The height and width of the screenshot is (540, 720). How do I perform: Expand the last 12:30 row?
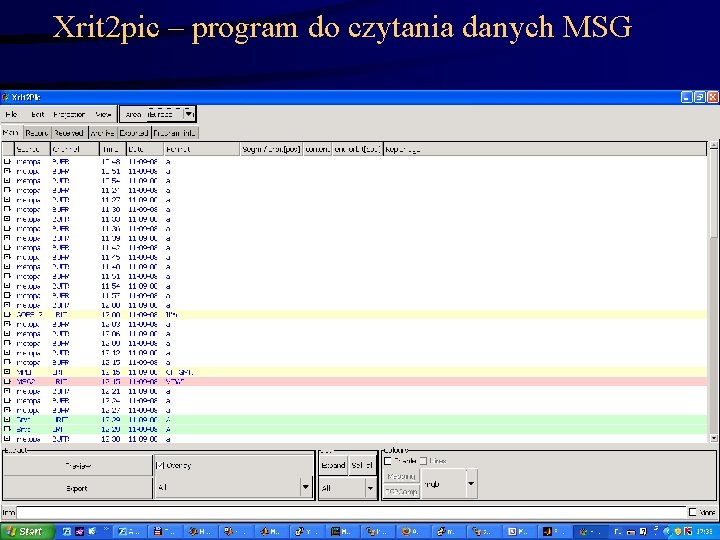coord(7,439)
